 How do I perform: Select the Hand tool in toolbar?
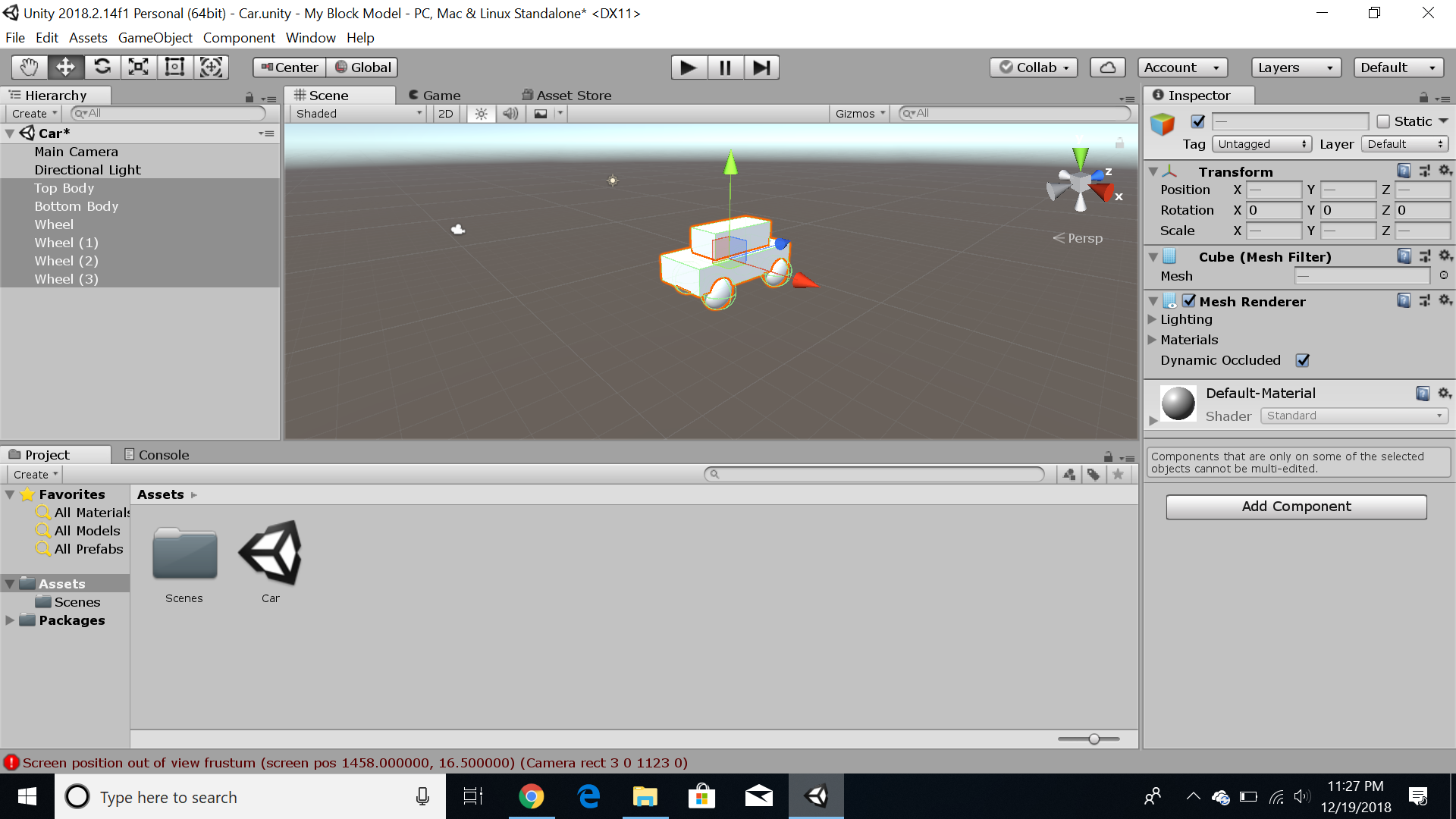pyautogui.click(x=29, y=67)
